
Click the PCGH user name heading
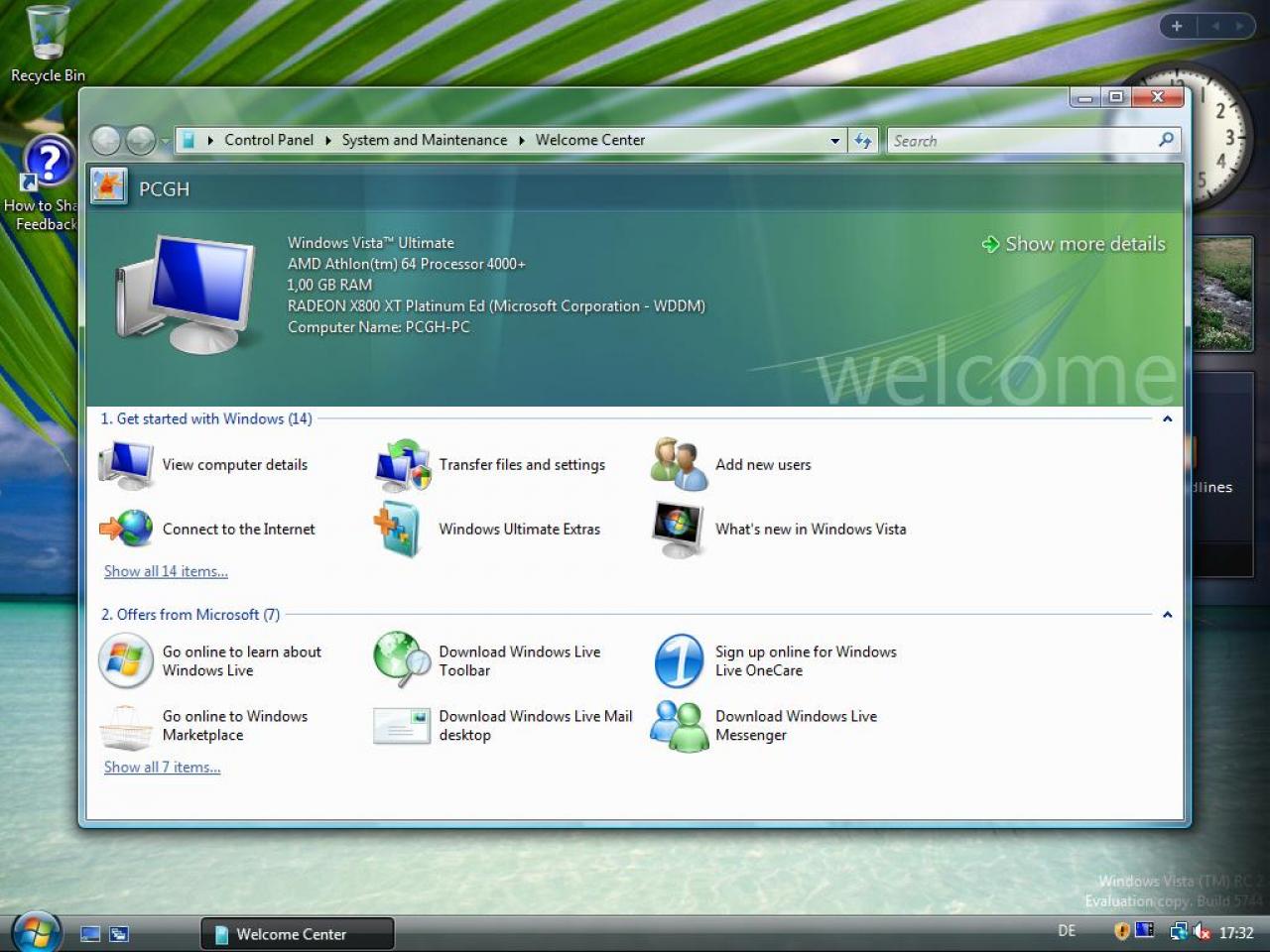(x=164, y=189)
